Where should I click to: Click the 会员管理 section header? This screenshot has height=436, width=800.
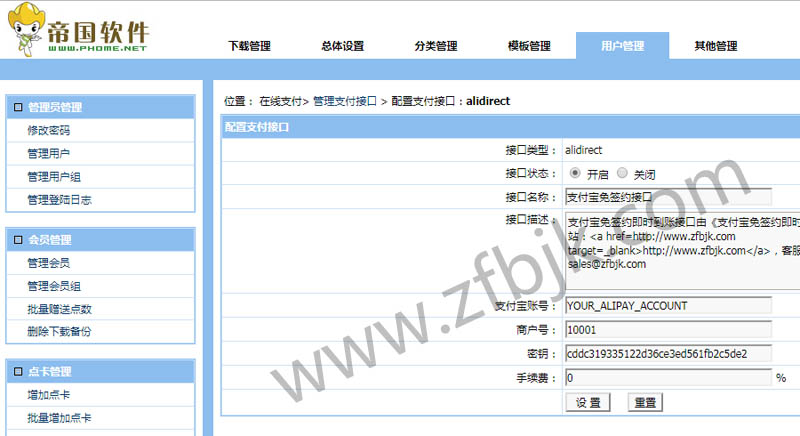pos(101,240)
